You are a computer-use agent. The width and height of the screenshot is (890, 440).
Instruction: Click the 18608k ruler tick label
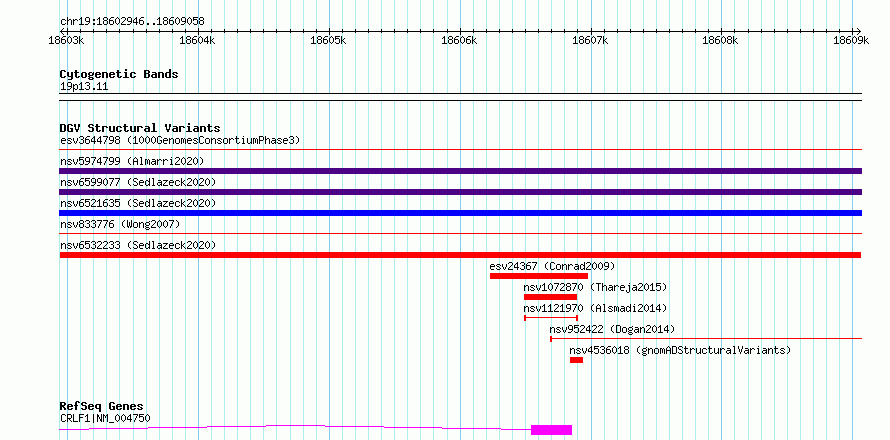[720, 40]
